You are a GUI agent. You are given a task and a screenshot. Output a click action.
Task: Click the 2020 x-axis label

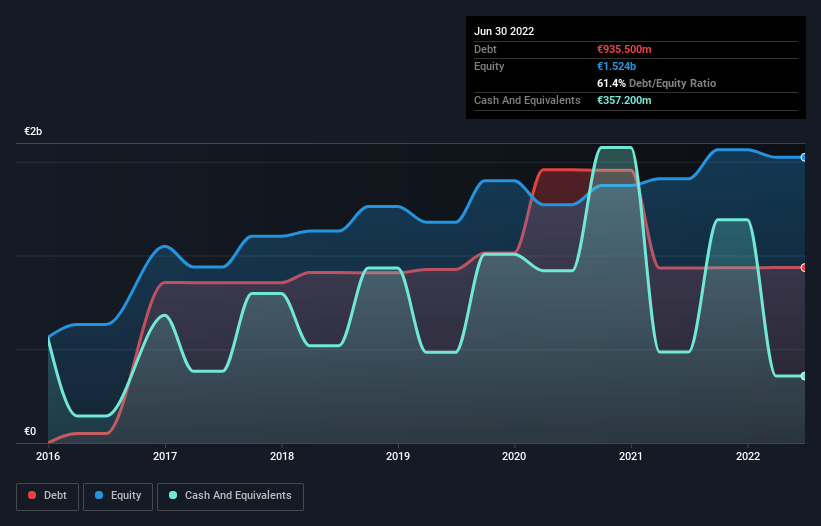514,456
